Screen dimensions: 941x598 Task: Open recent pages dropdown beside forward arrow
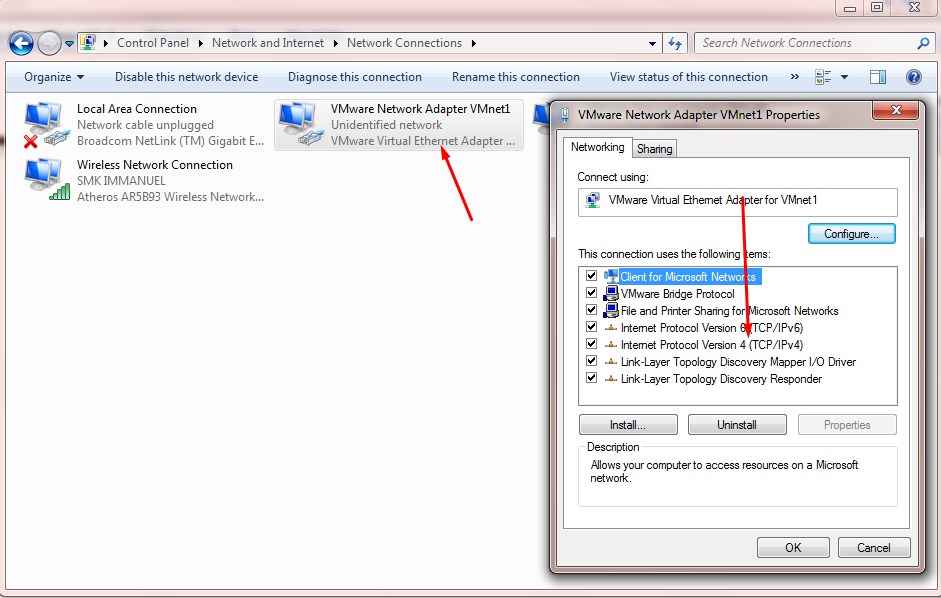(69, 43)
